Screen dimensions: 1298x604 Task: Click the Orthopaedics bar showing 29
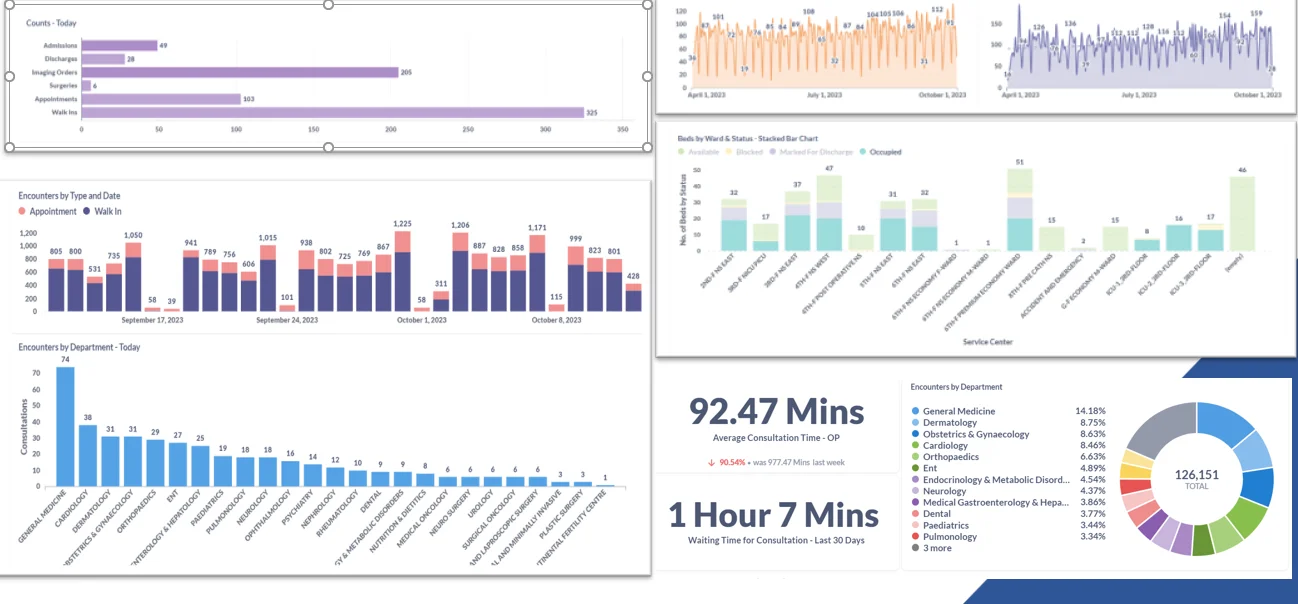tap(155, 462)
